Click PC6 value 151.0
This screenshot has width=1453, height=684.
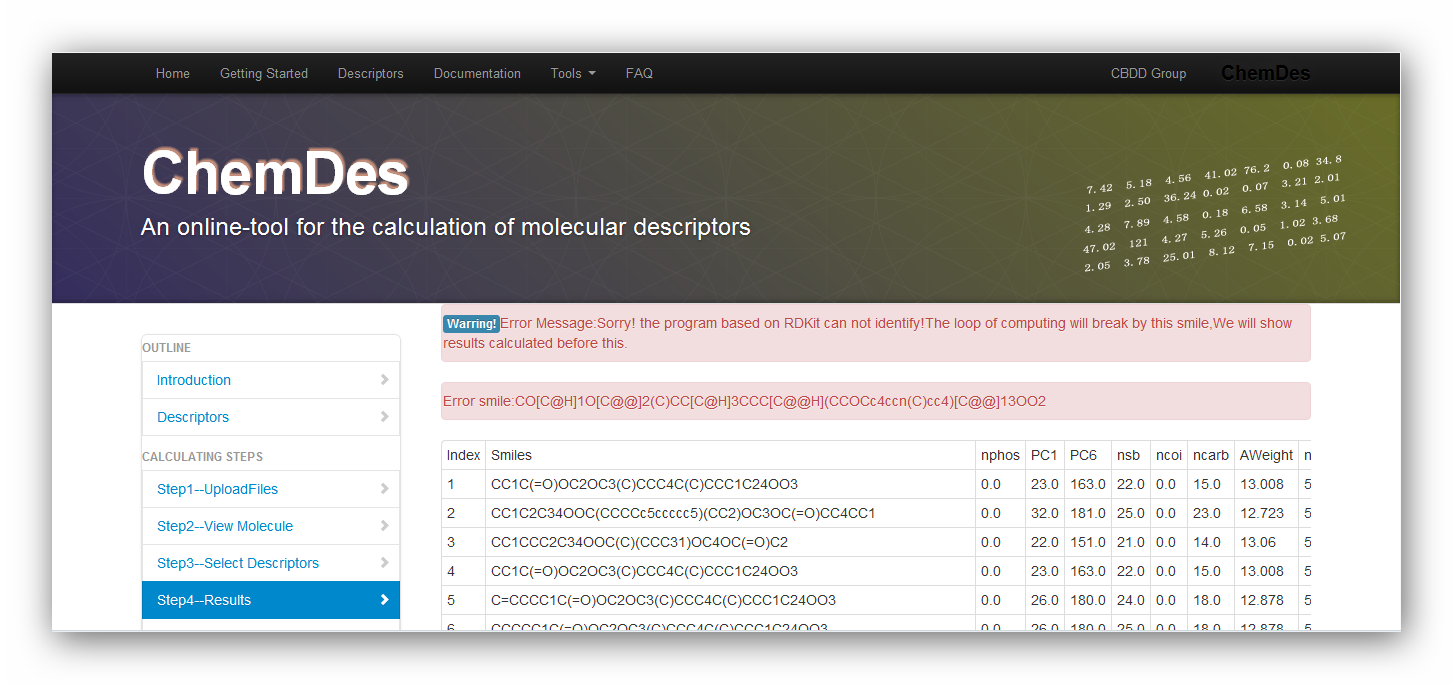tap(1087, 542)
